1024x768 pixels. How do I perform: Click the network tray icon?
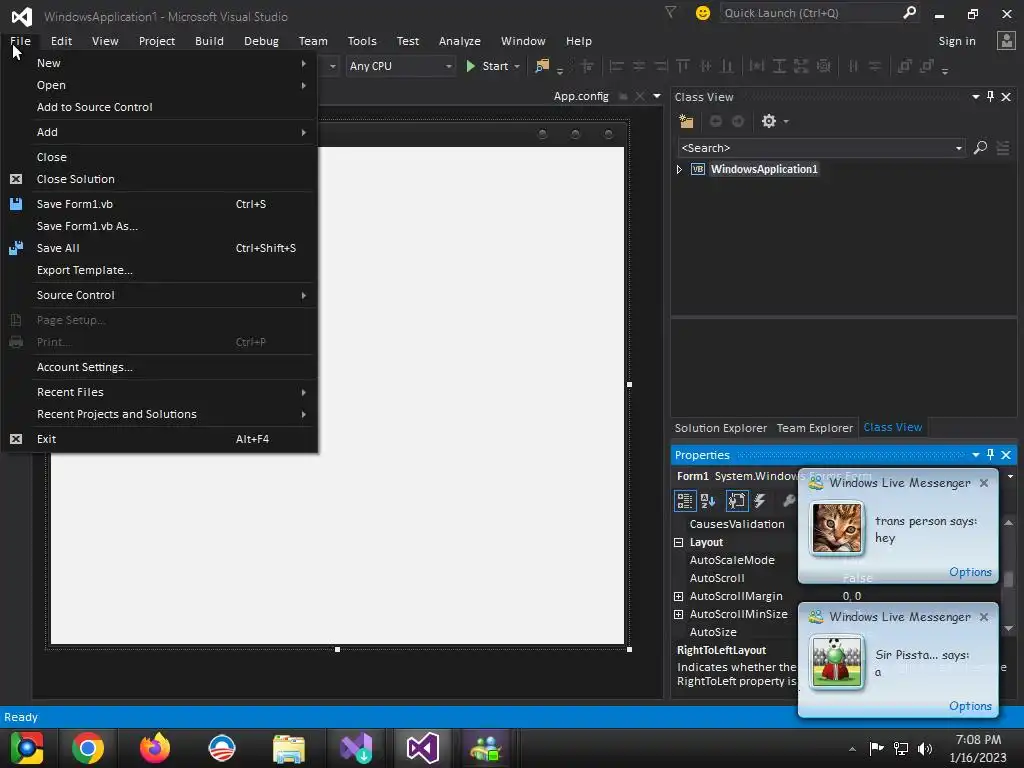click(901, 748)
